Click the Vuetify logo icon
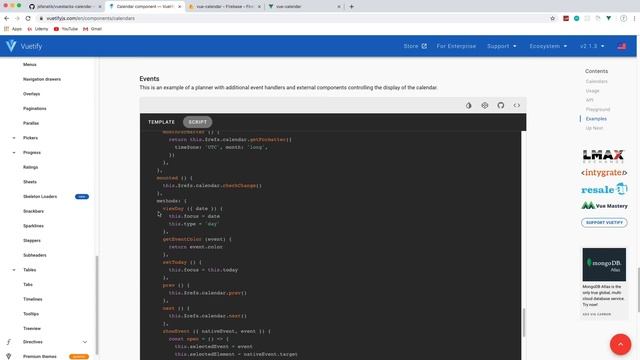Viewport: 640px width, 360px height. click(x=11, y=46)
